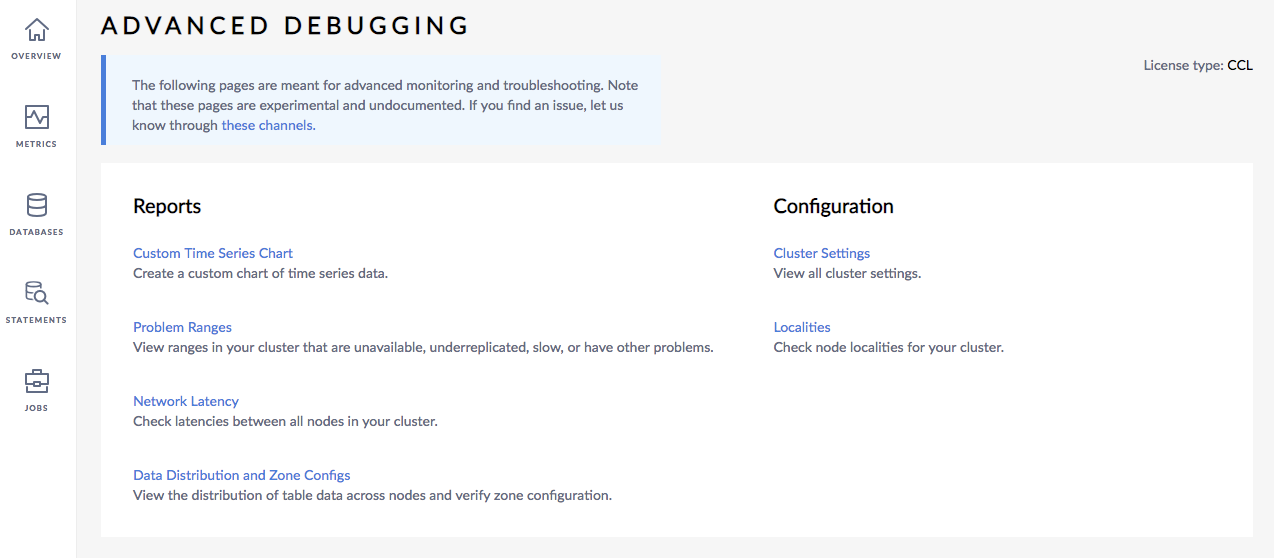The image size is (1274, 558).
Task: Click the Advanced Debugging page heading
Action: (285, 26)
